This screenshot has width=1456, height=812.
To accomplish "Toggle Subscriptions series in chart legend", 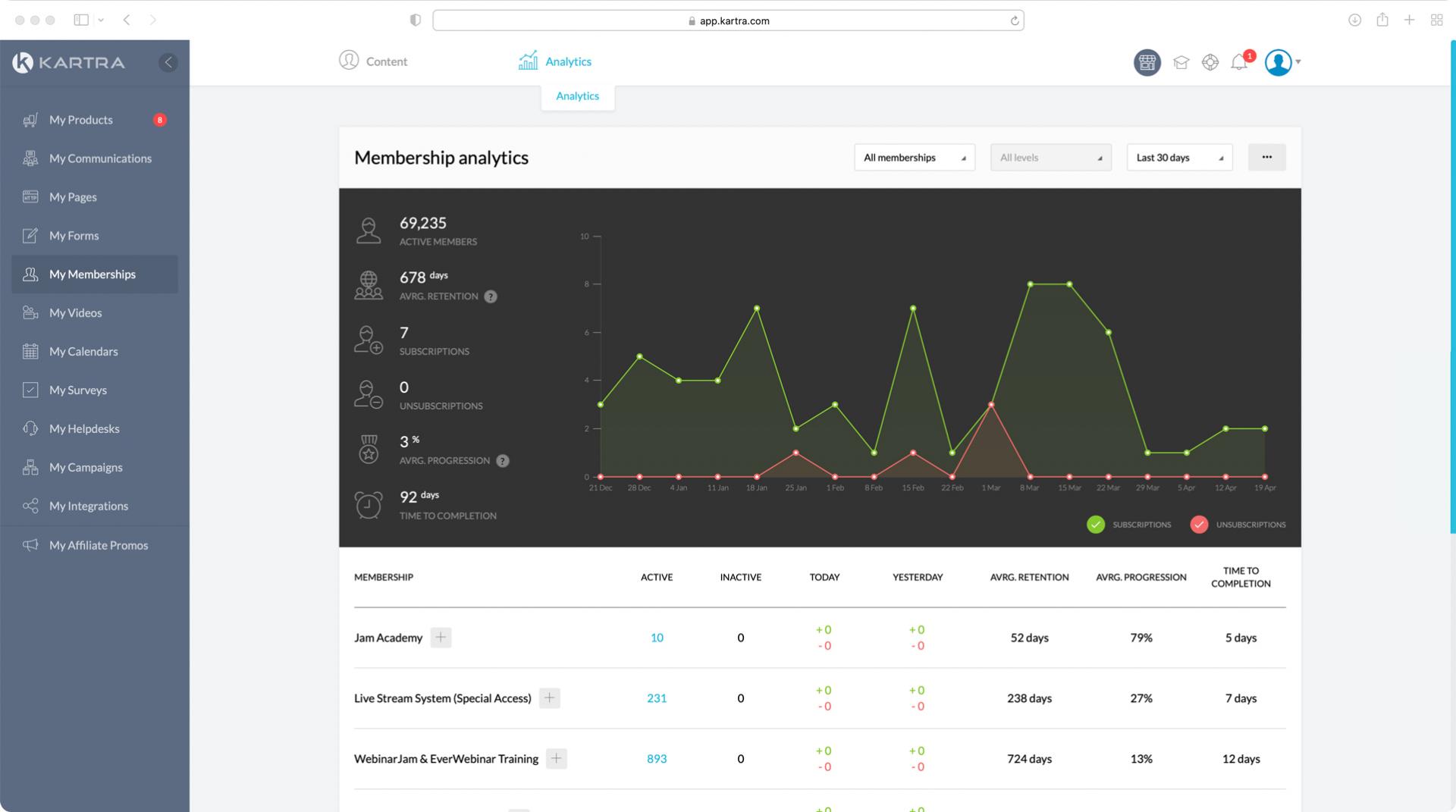I will click(x=1096, y=525).
